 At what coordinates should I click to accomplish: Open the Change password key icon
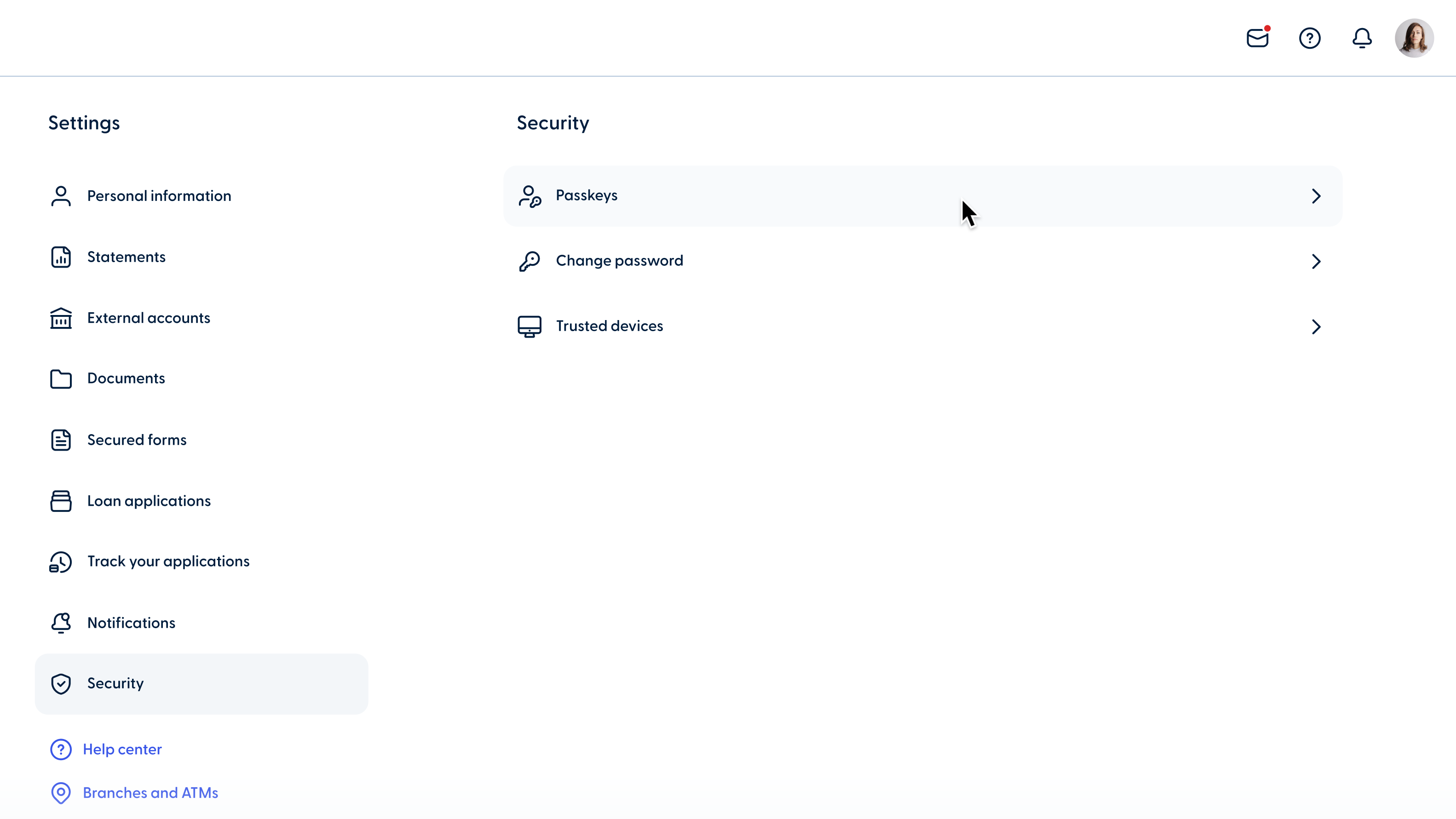[529, 260]
